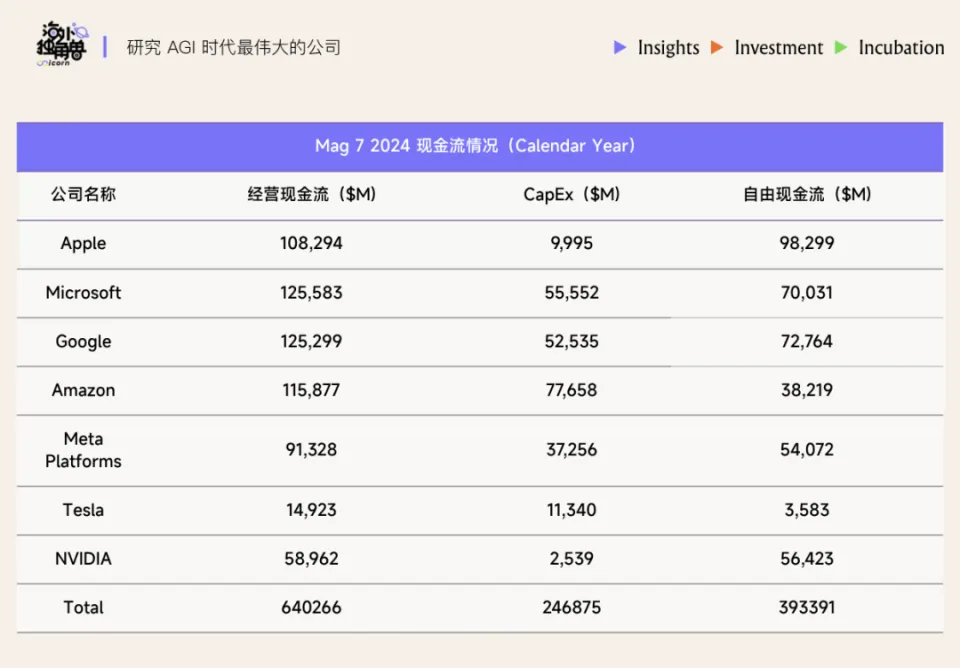960x668 pixels.
Task: Click the CapEx ($M) column header
Action: click(572, 194)
